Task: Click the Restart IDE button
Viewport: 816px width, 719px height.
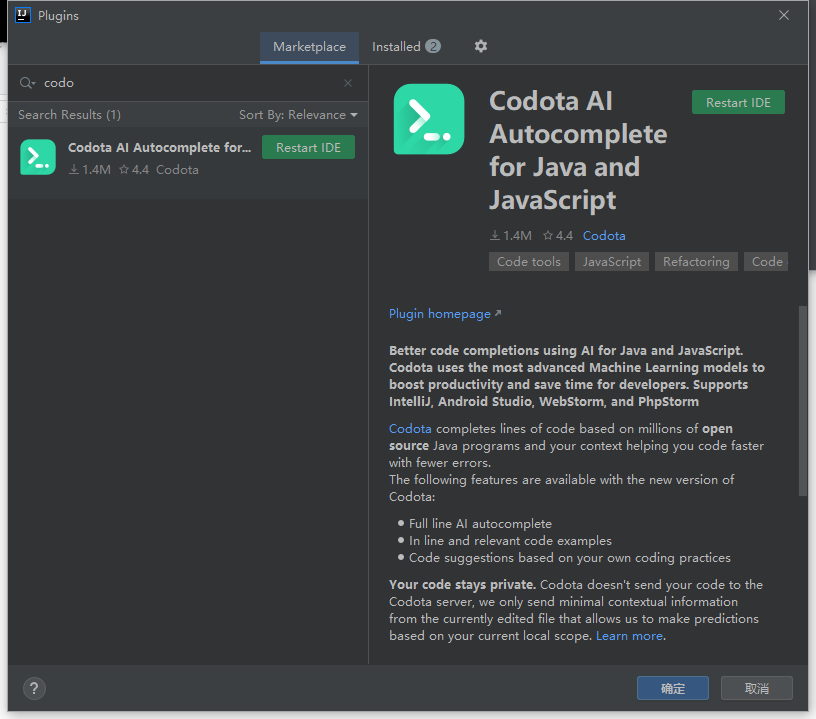Action: tap(738, 102)
